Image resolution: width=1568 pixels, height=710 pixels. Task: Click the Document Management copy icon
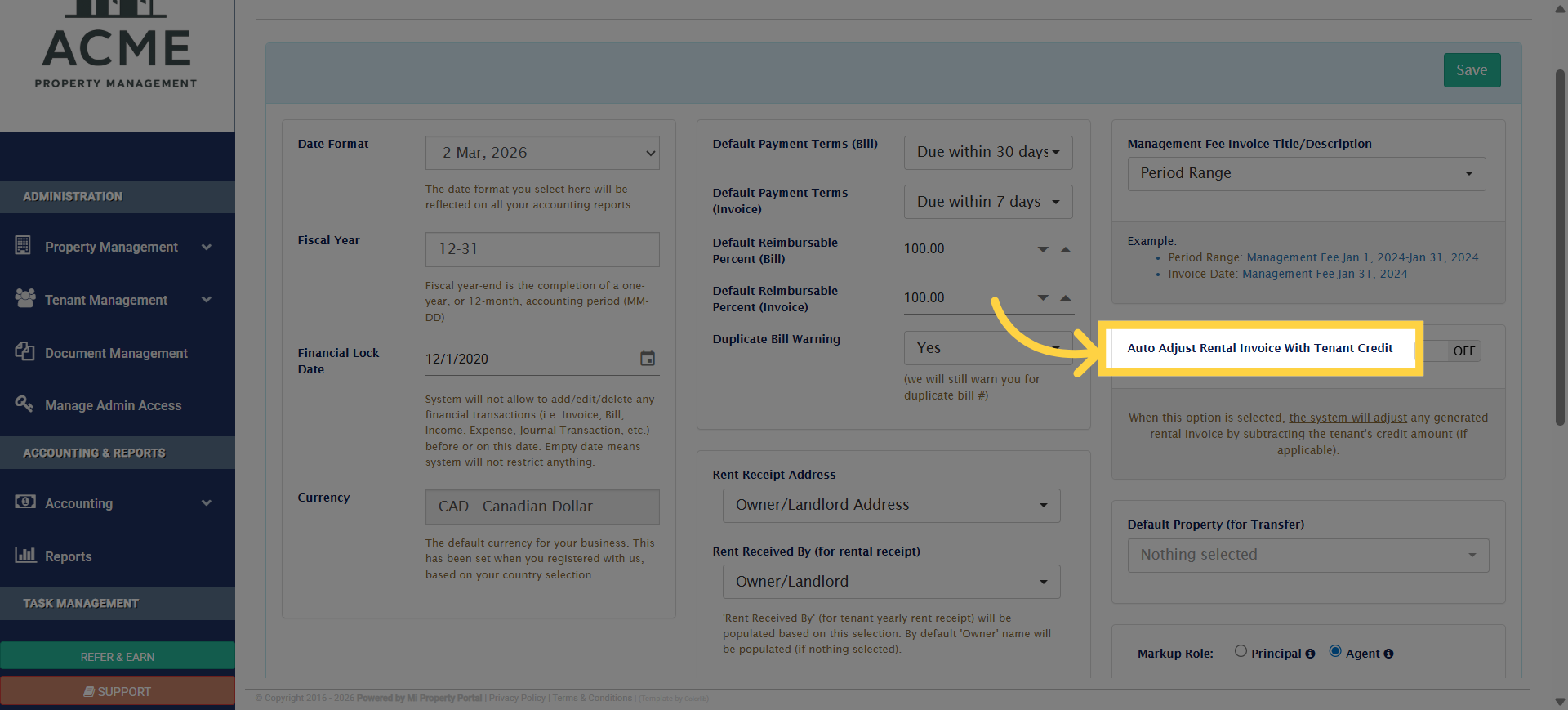click(x=24, y=351)
